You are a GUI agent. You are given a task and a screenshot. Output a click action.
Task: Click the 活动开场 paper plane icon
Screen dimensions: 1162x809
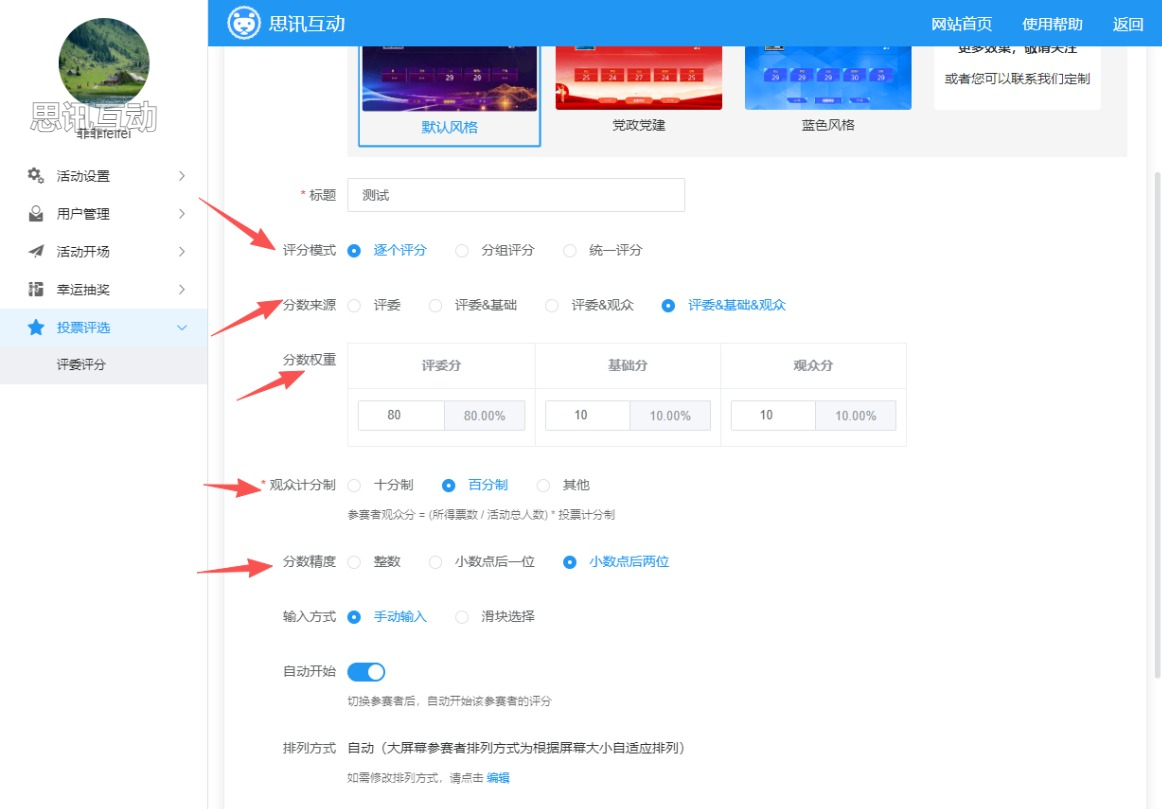coord(36,252)
